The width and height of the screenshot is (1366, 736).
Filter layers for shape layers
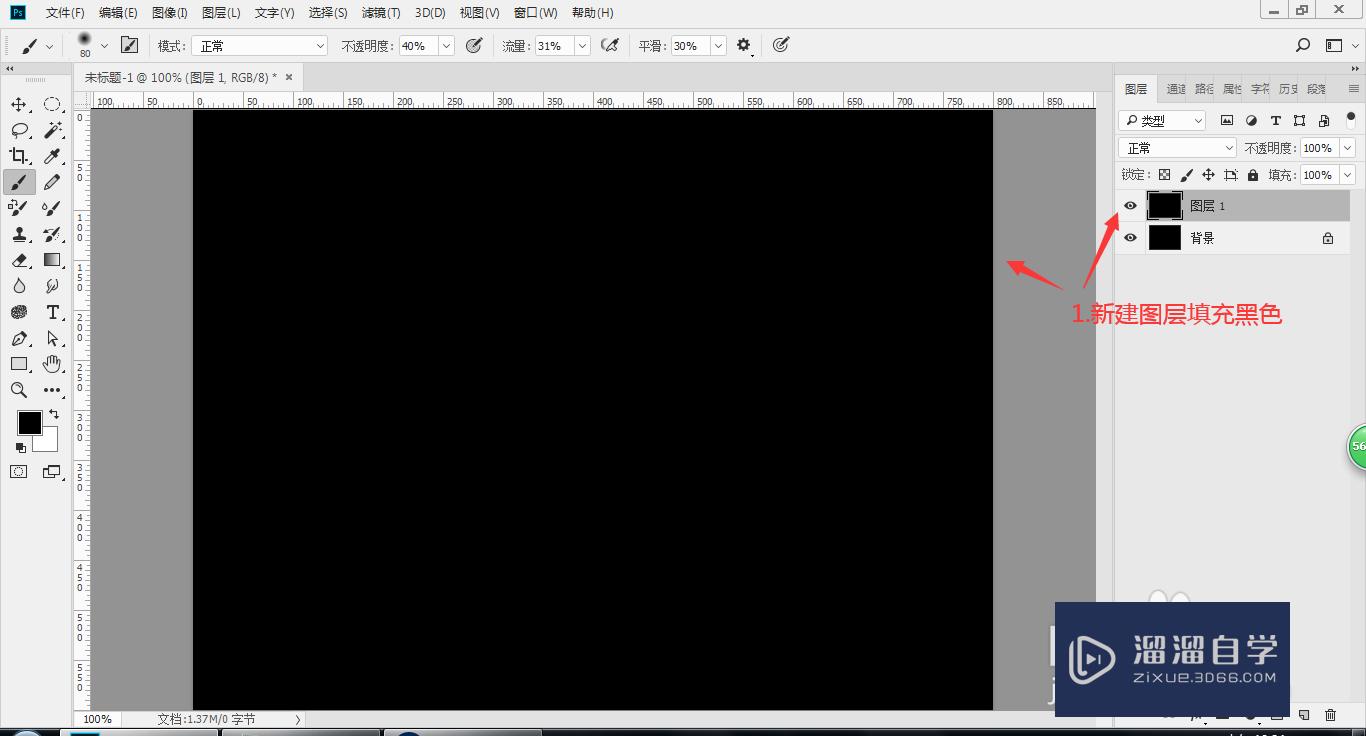(1299, 120)
